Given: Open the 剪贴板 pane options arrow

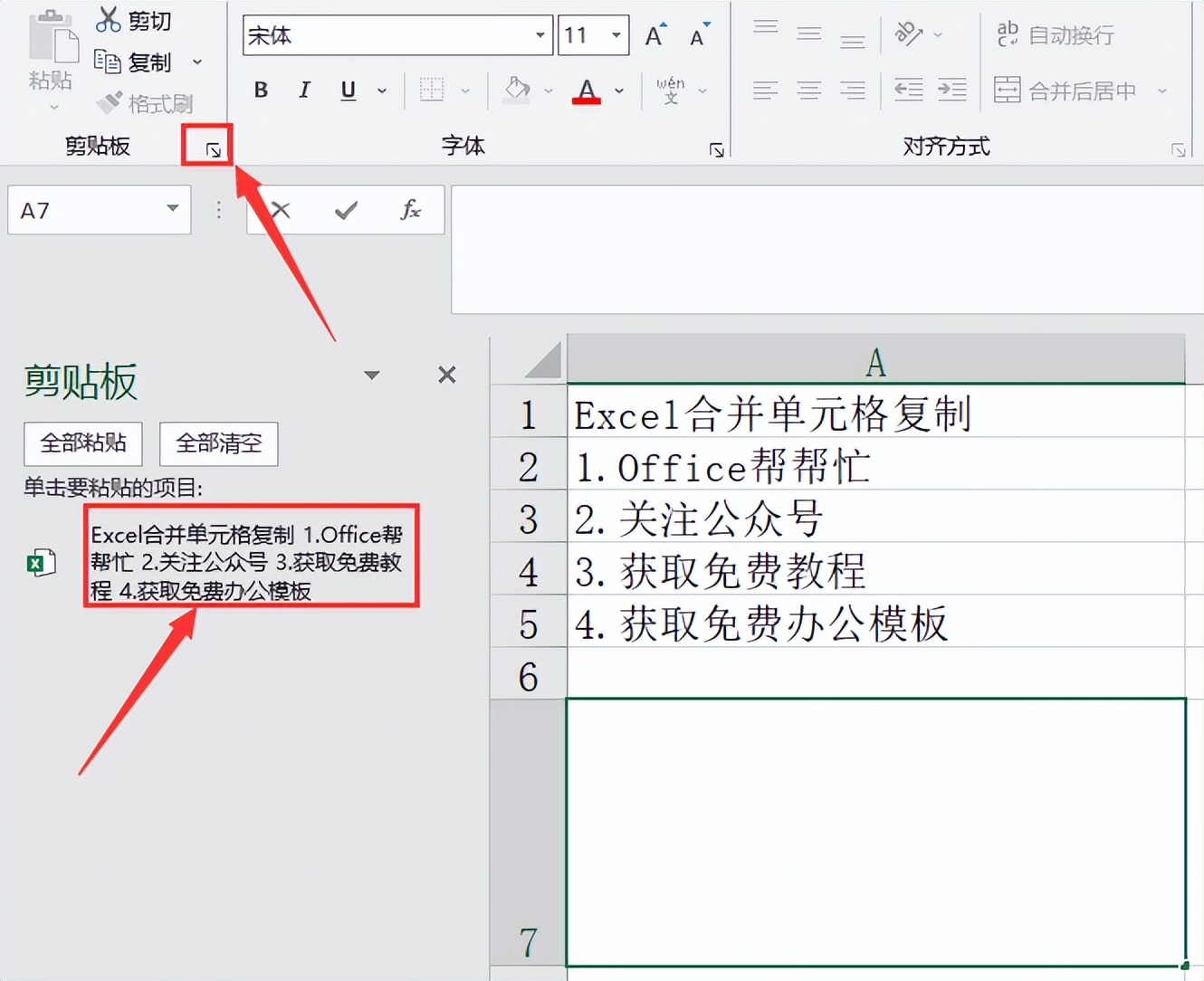Looking at the screenshot, I should (x=372, y=375).
